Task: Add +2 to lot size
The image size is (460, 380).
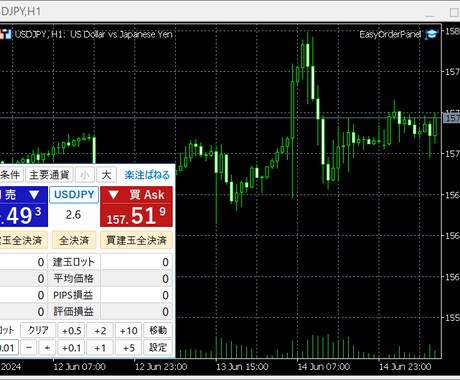Action: pyautogui.click(x=100, y=330)
